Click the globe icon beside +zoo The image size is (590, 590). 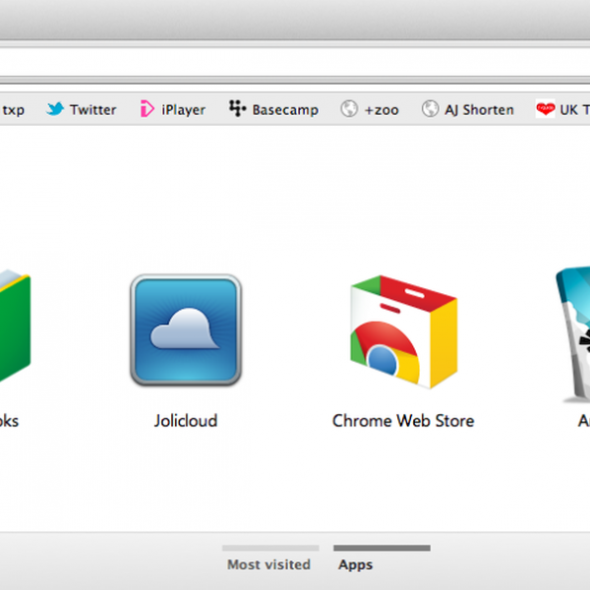[349, 109]
